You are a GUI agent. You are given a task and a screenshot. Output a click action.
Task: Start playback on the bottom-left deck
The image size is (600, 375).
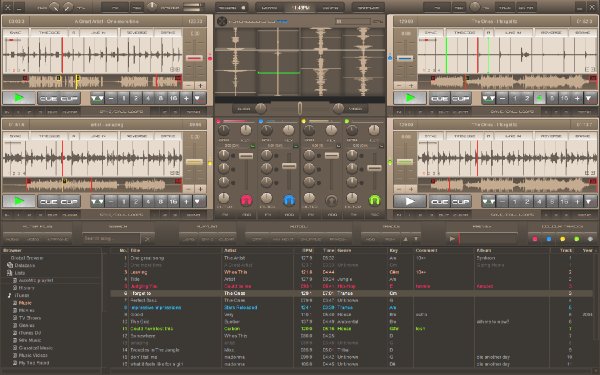click(19, 201)
